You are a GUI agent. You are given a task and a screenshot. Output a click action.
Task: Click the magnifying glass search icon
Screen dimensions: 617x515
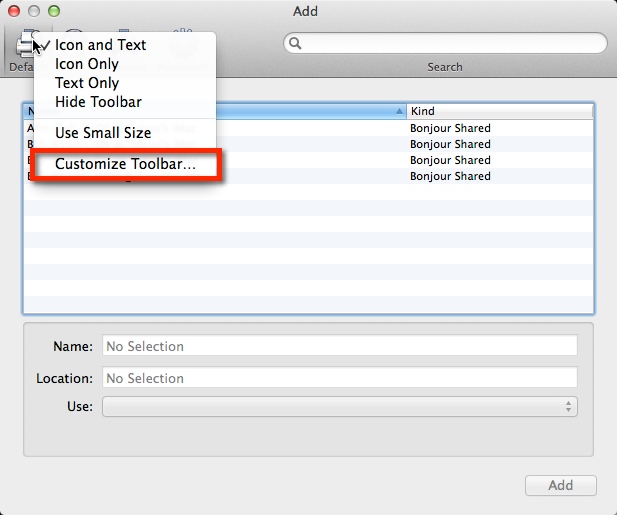tap(296, 43)
